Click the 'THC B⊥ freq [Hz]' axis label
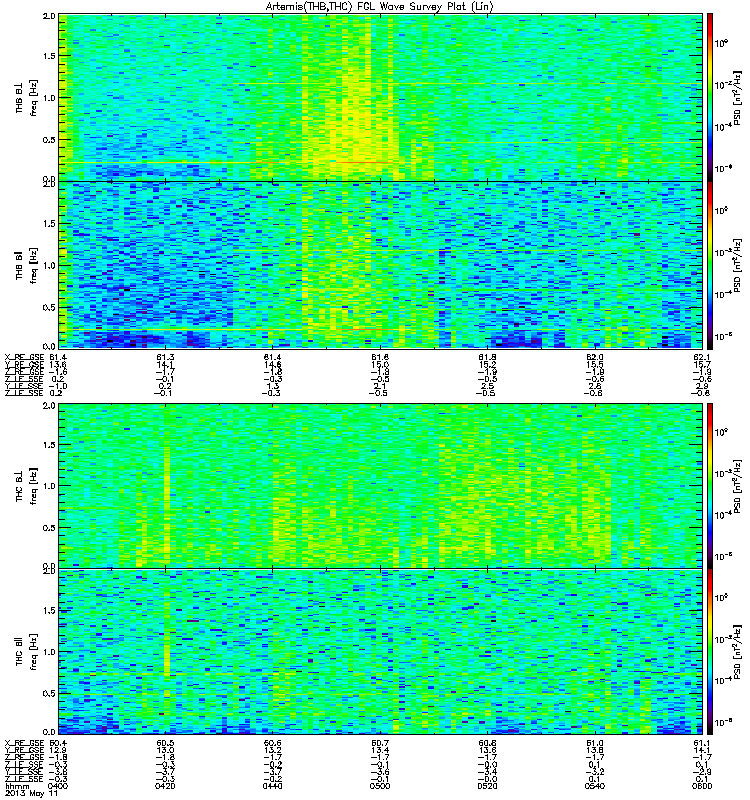The width and height of the screenshot is (750, 800). [x=26, y=486]
